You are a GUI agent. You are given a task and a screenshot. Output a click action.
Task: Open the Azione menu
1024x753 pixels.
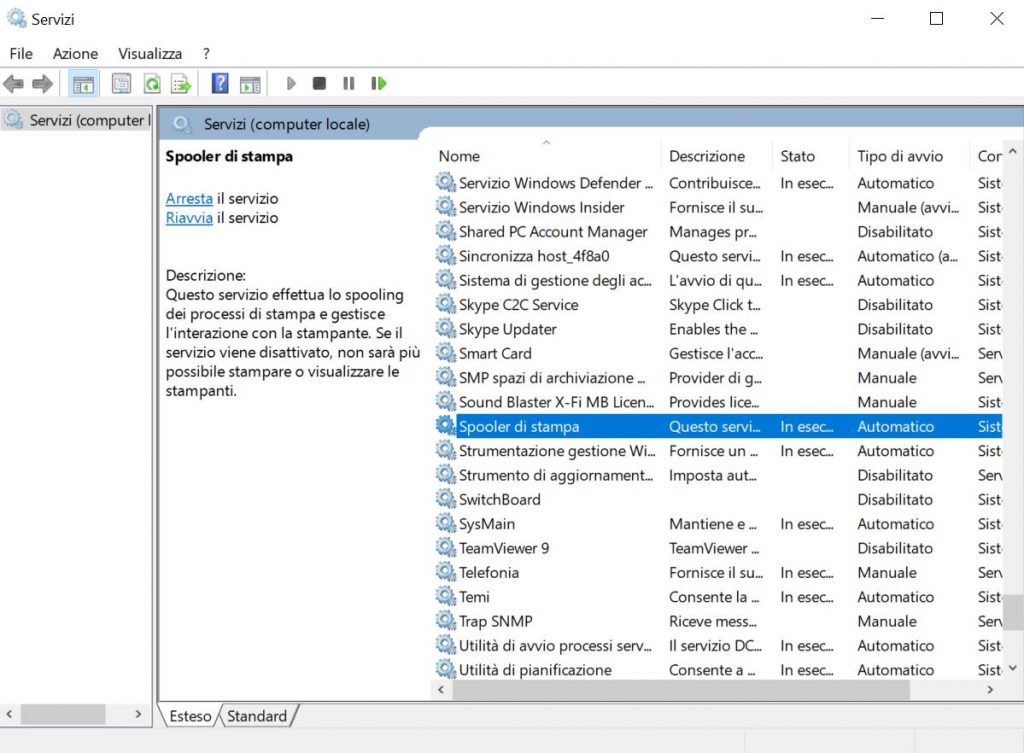(x=75, y=54)
